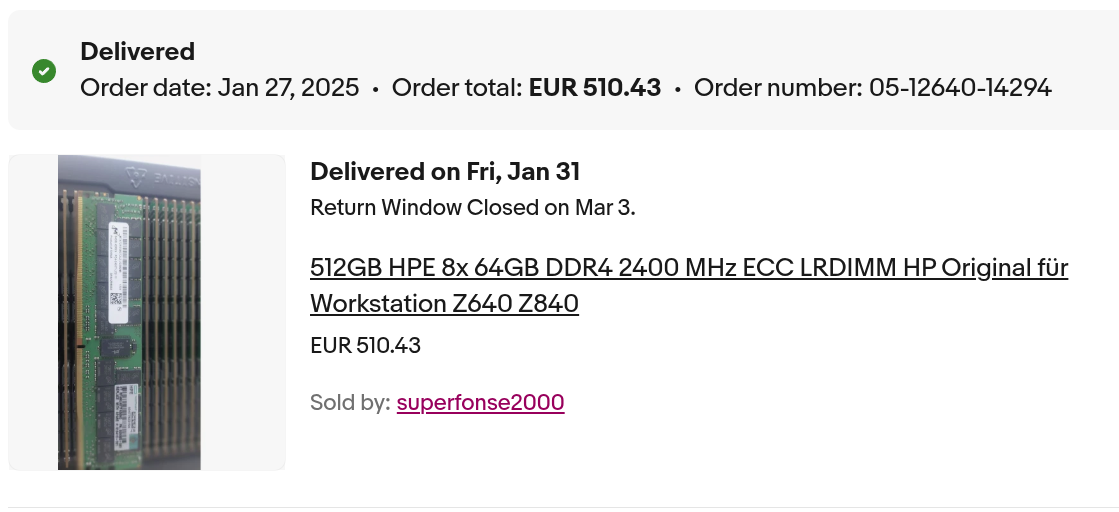
Task: Click the order date Jan 27, 2025
Action: click(x=288, y=88)
